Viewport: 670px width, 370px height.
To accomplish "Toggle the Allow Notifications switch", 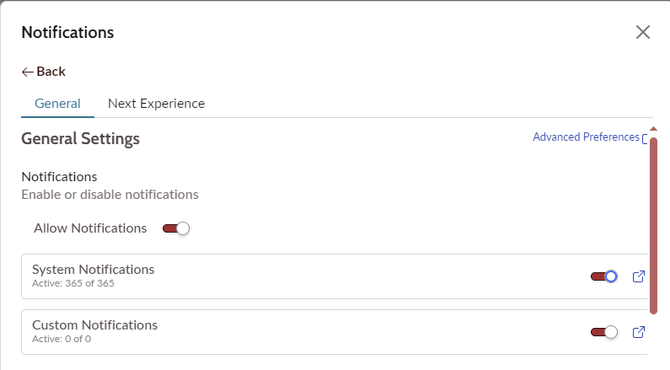I will point(176,229).
